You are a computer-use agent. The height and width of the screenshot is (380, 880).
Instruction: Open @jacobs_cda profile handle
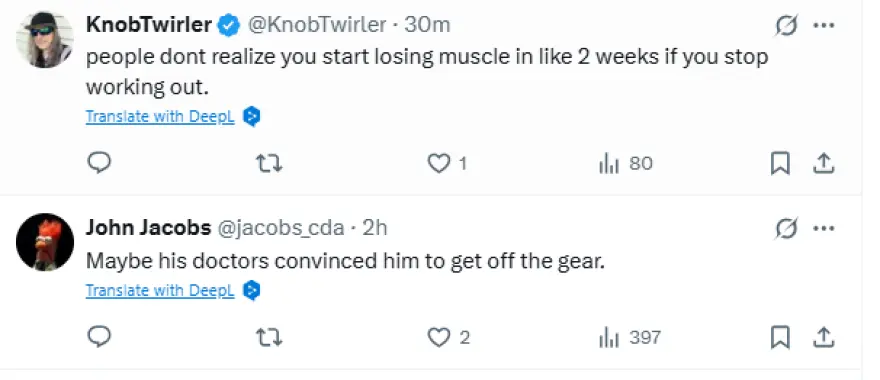[280, 228]
